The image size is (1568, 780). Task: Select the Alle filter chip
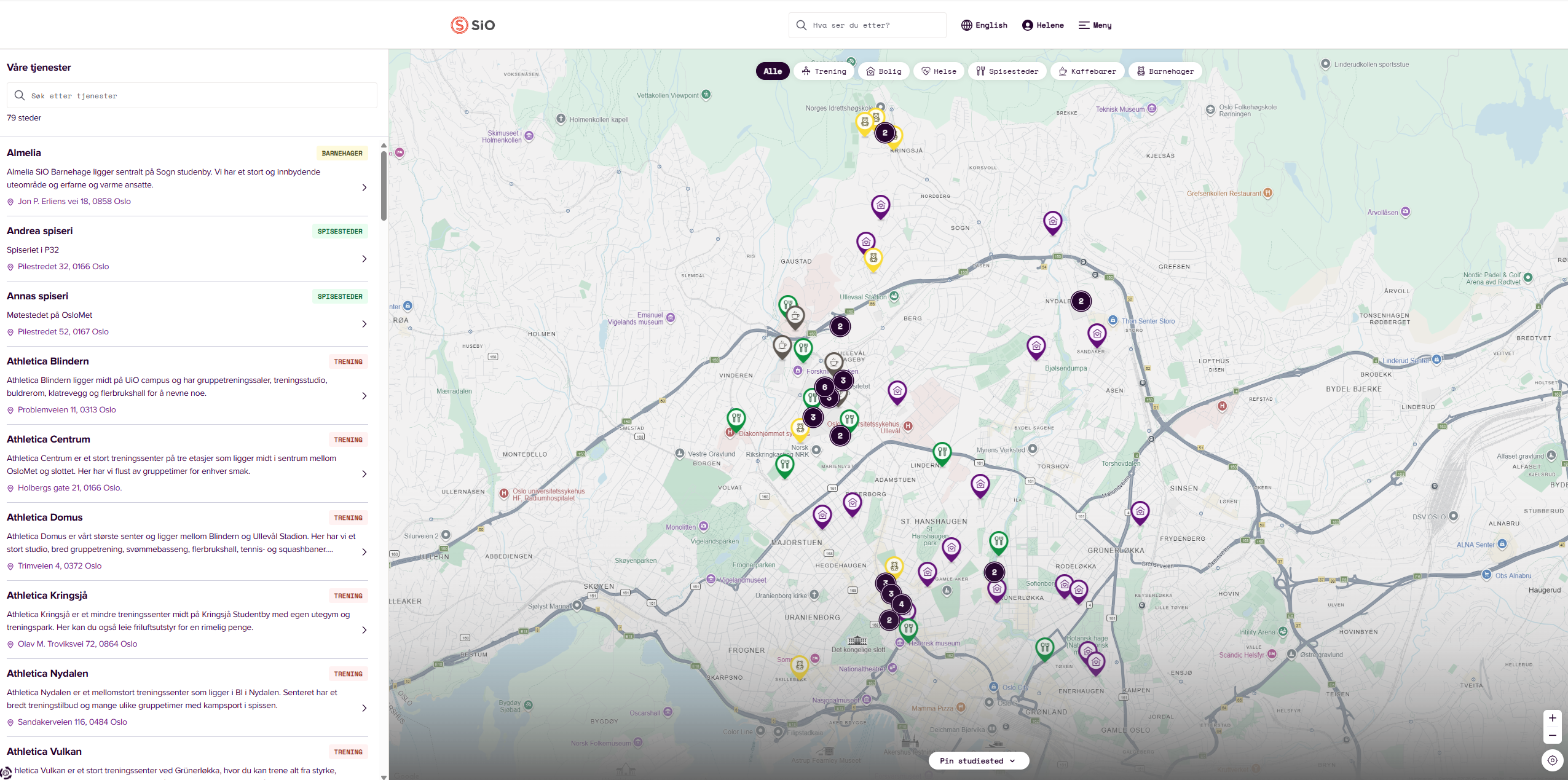773,71
